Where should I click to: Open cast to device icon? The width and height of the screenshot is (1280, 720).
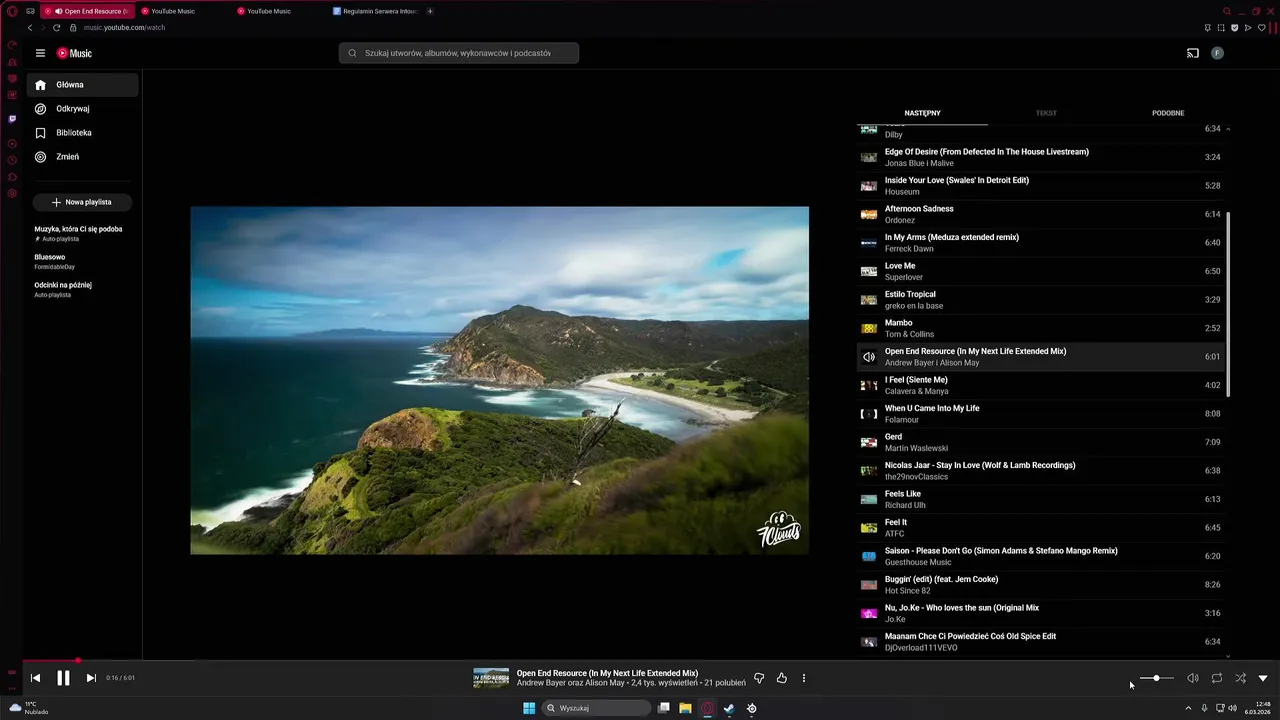click(x=1193, y=53)
